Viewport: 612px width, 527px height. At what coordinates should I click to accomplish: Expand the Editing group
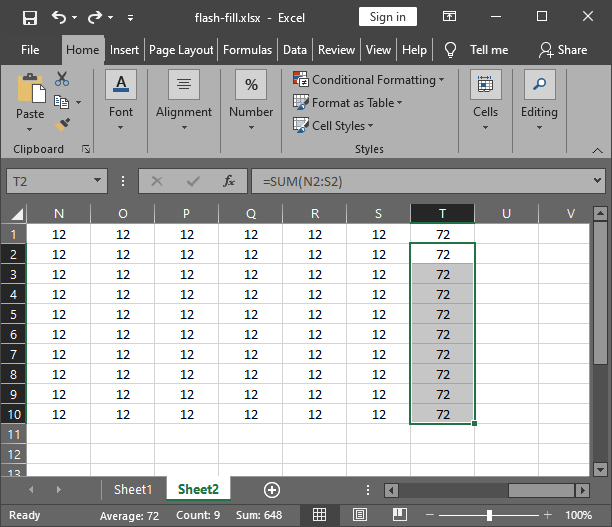(x=539, y=101)
